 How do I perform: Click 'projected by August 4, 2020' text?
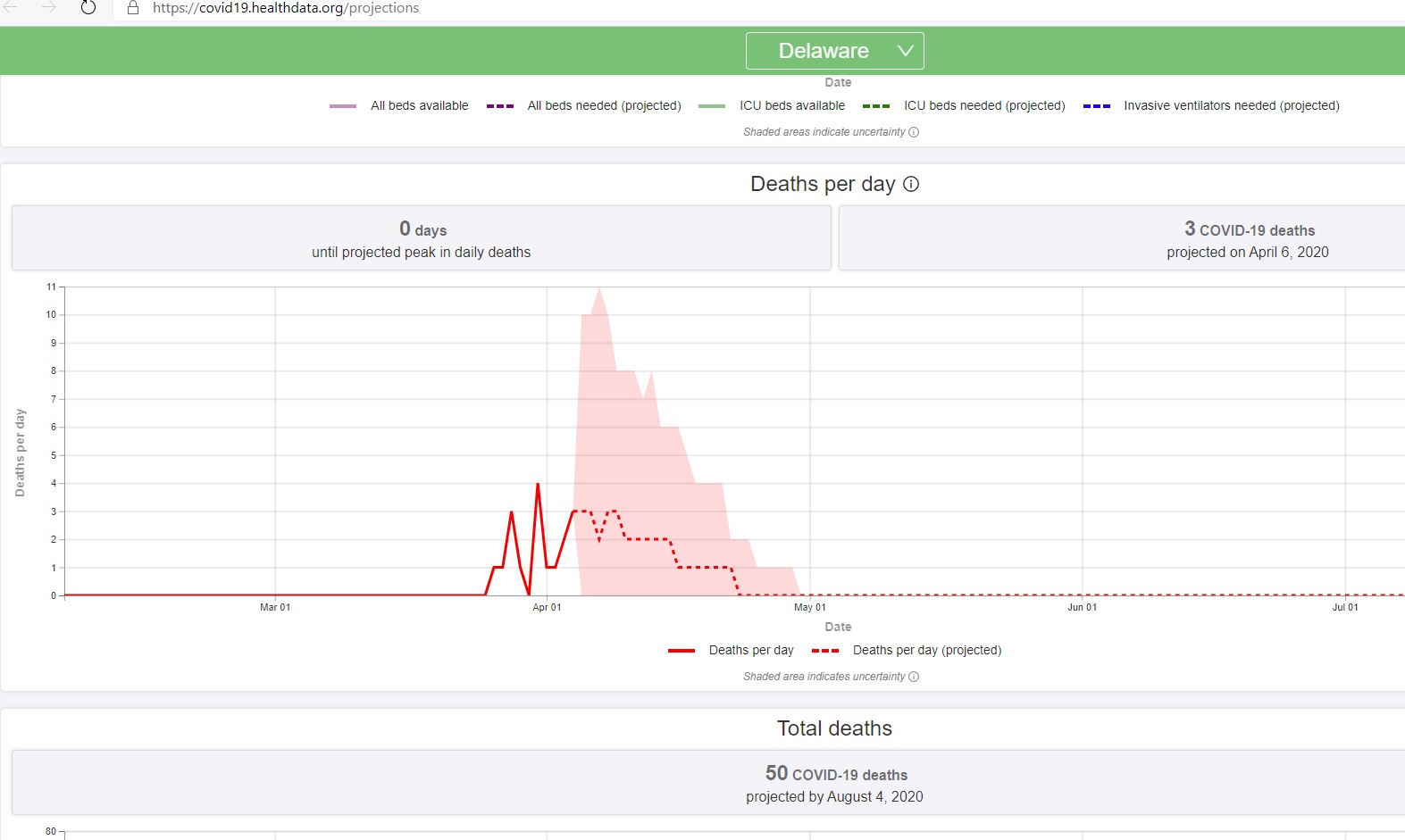[x=835, y=797]
